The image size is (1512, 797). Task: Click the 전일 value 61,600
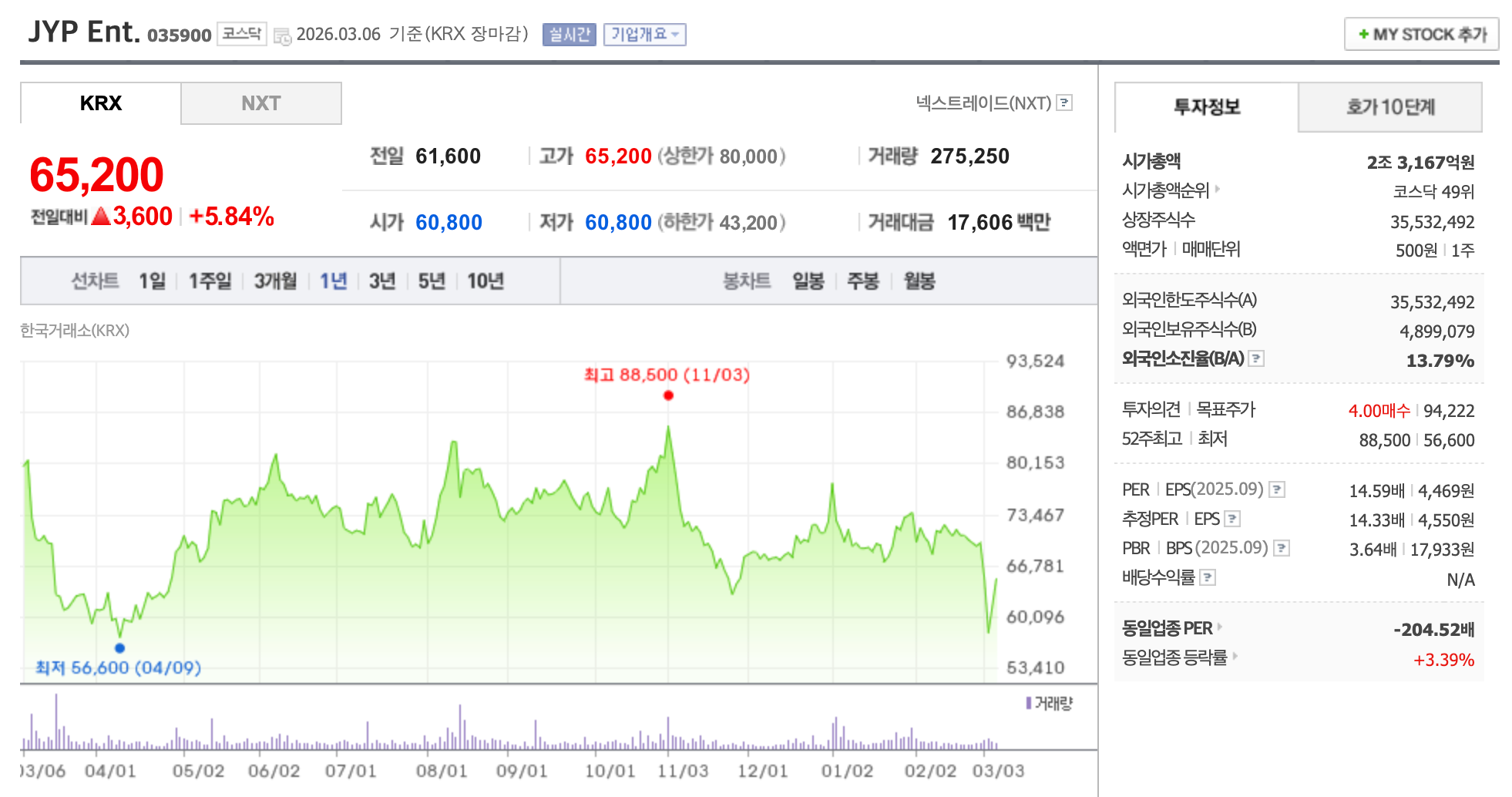click(448, 156)
